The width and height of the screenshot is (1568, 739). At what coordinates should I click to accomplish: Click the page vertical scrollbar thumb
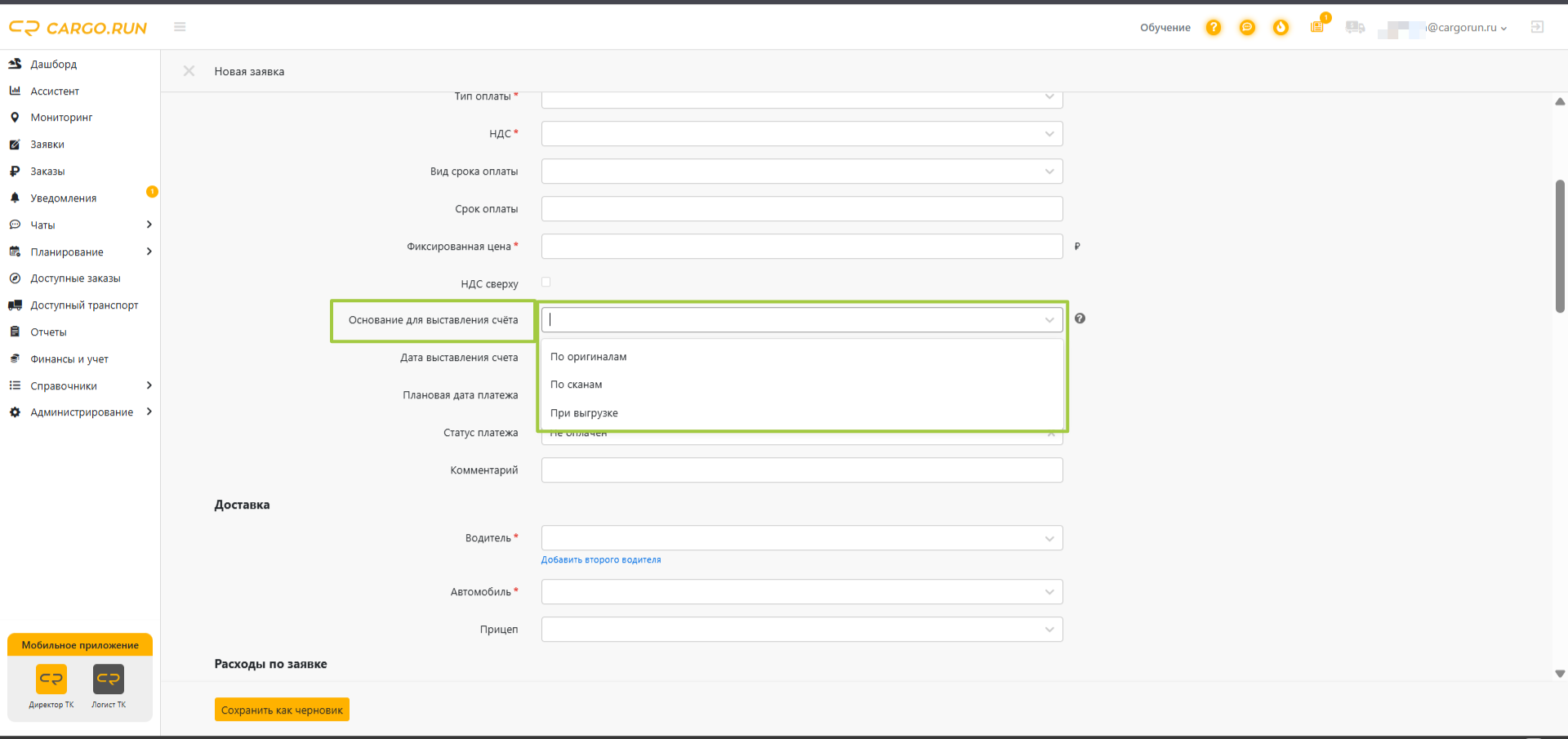pos(1560,246)
